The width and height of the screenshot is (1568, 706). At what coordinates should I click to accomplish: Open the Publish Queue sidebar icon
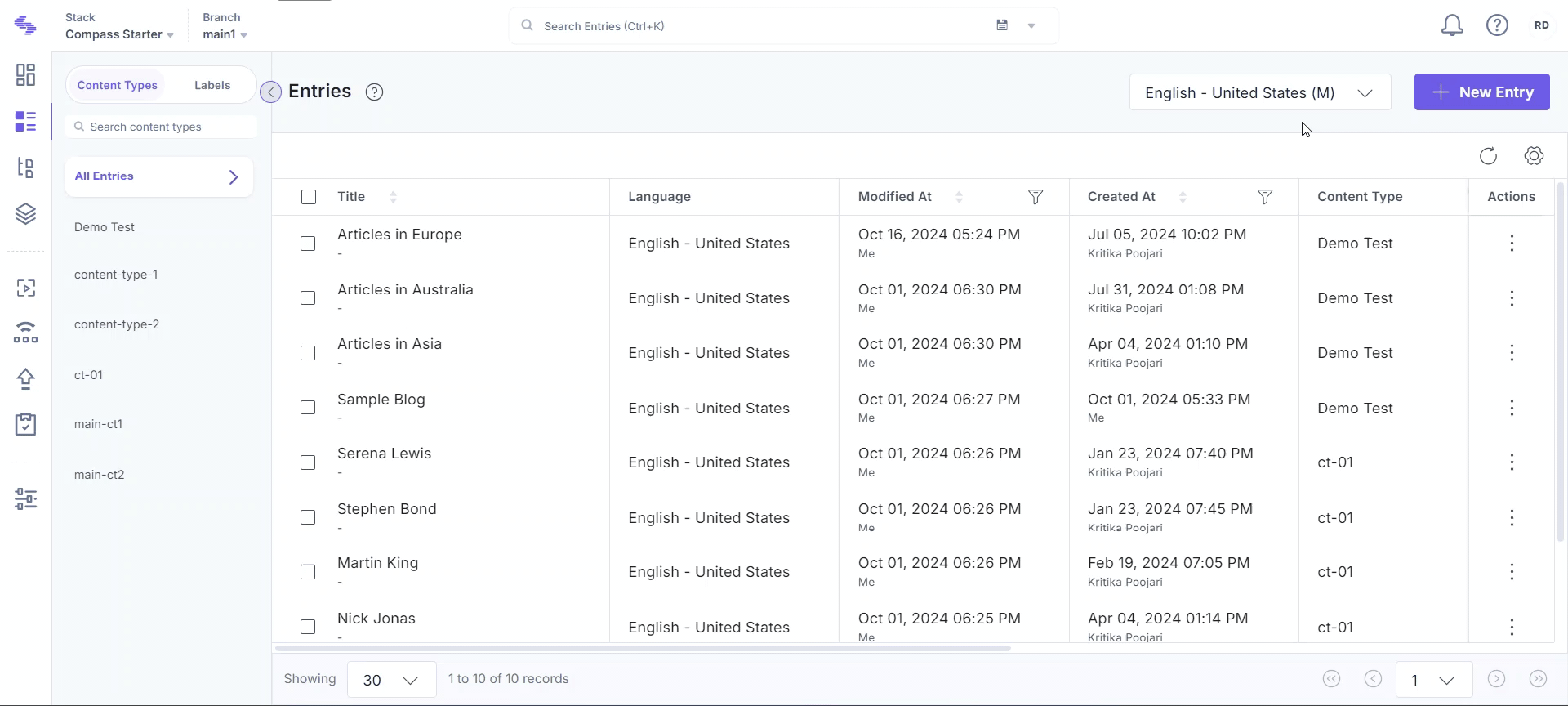[25, 333]
